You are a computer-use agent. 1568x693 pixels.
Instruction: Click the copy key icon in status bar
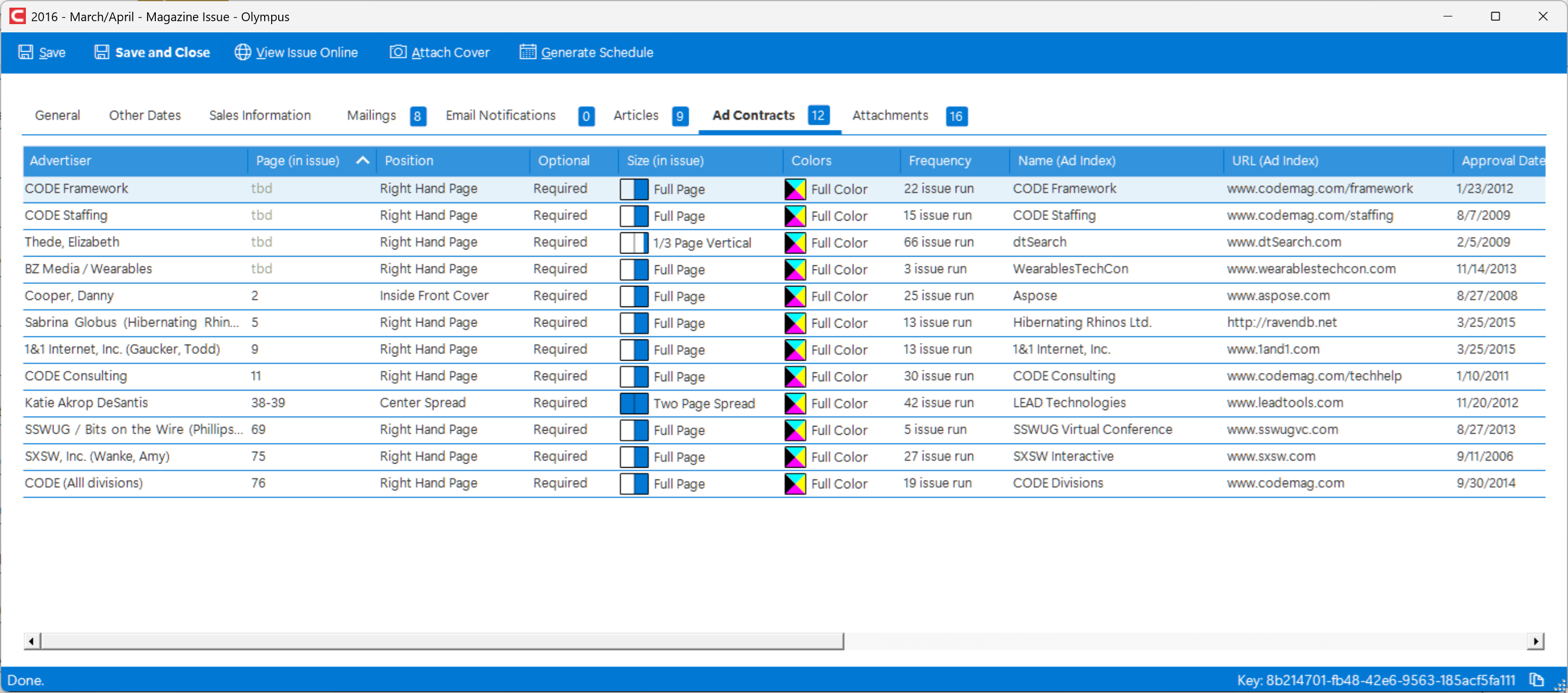[x=1536, y=680]
